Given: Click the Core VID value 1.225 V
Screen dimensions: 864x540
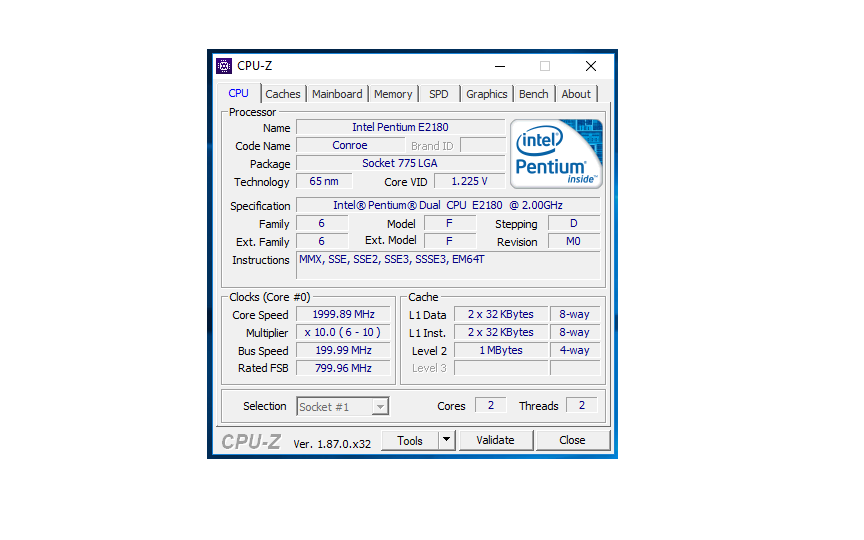Looking at the screenshot, I should pyautogui.click(x=469, y=181).
